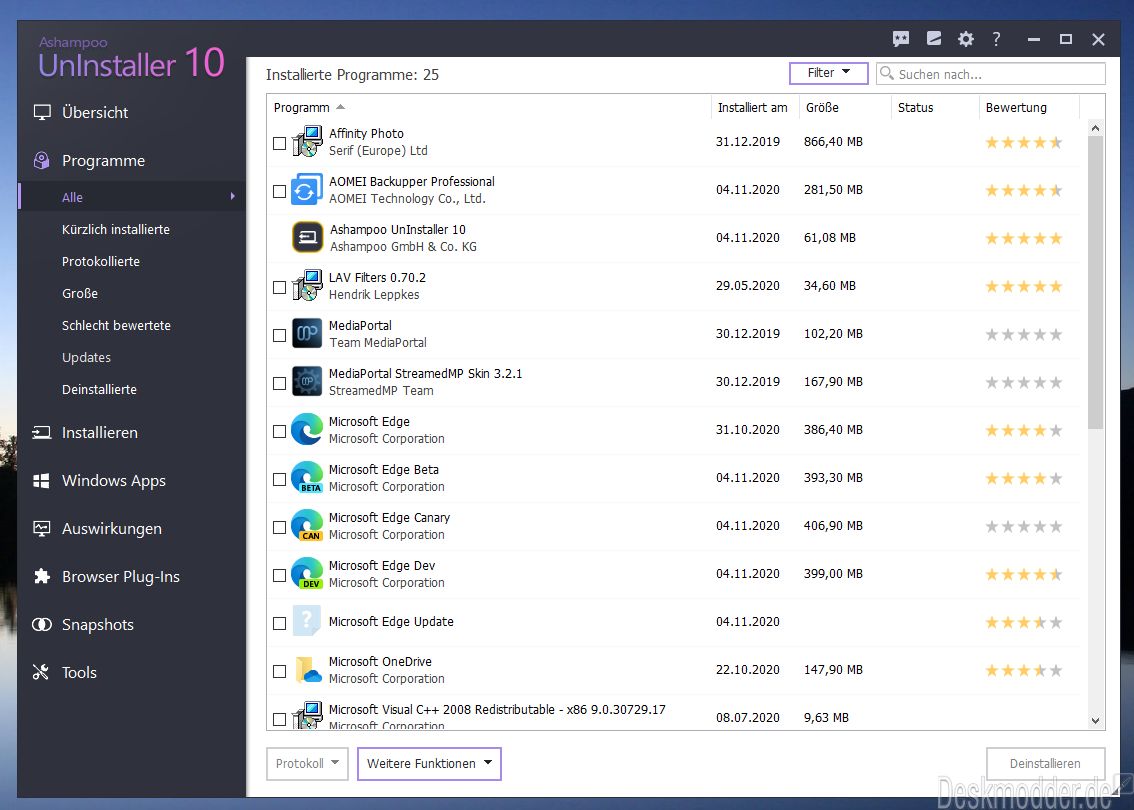
Task: Click the Browser Plug-Ins puzzle icon
Action: (x=42, y=576)
